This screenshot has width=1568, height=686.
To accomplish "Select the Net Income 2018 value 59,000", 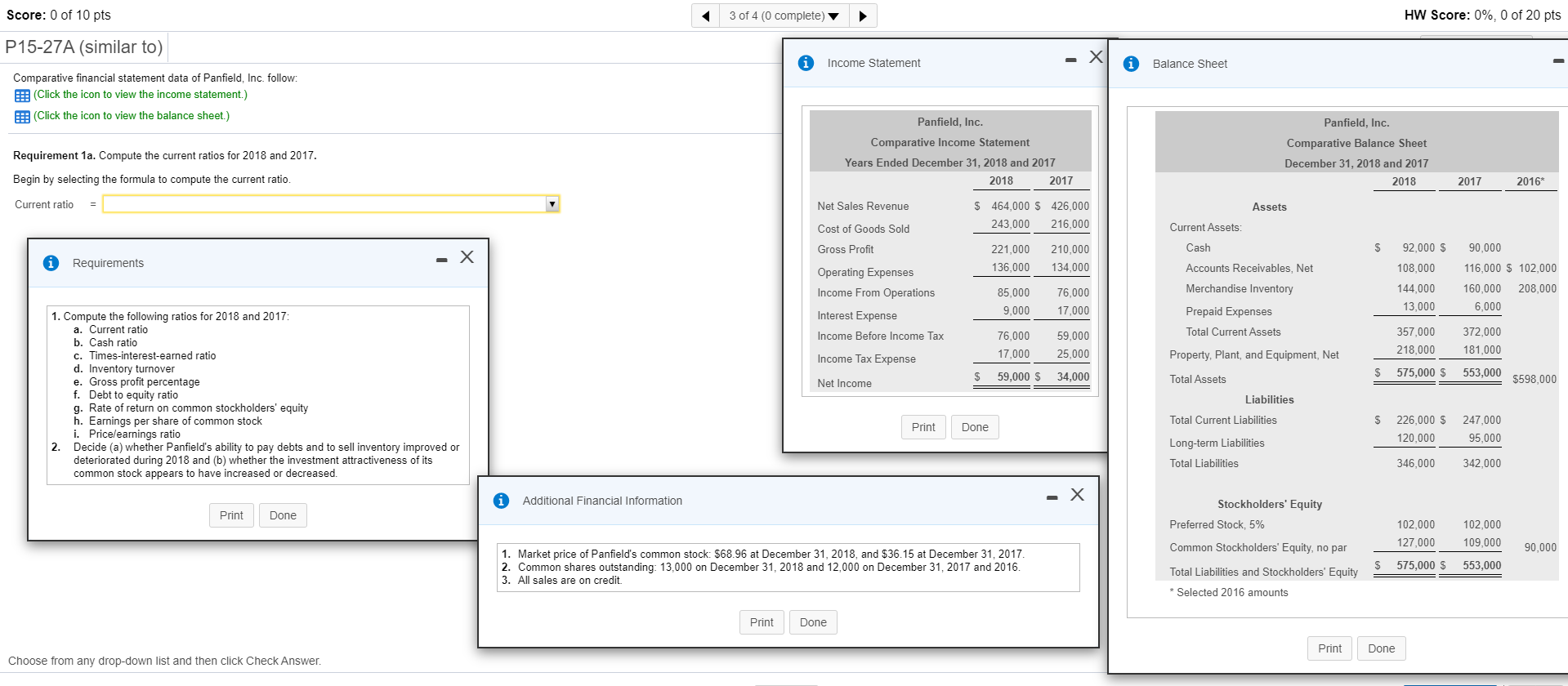I will click(1013, 376).
